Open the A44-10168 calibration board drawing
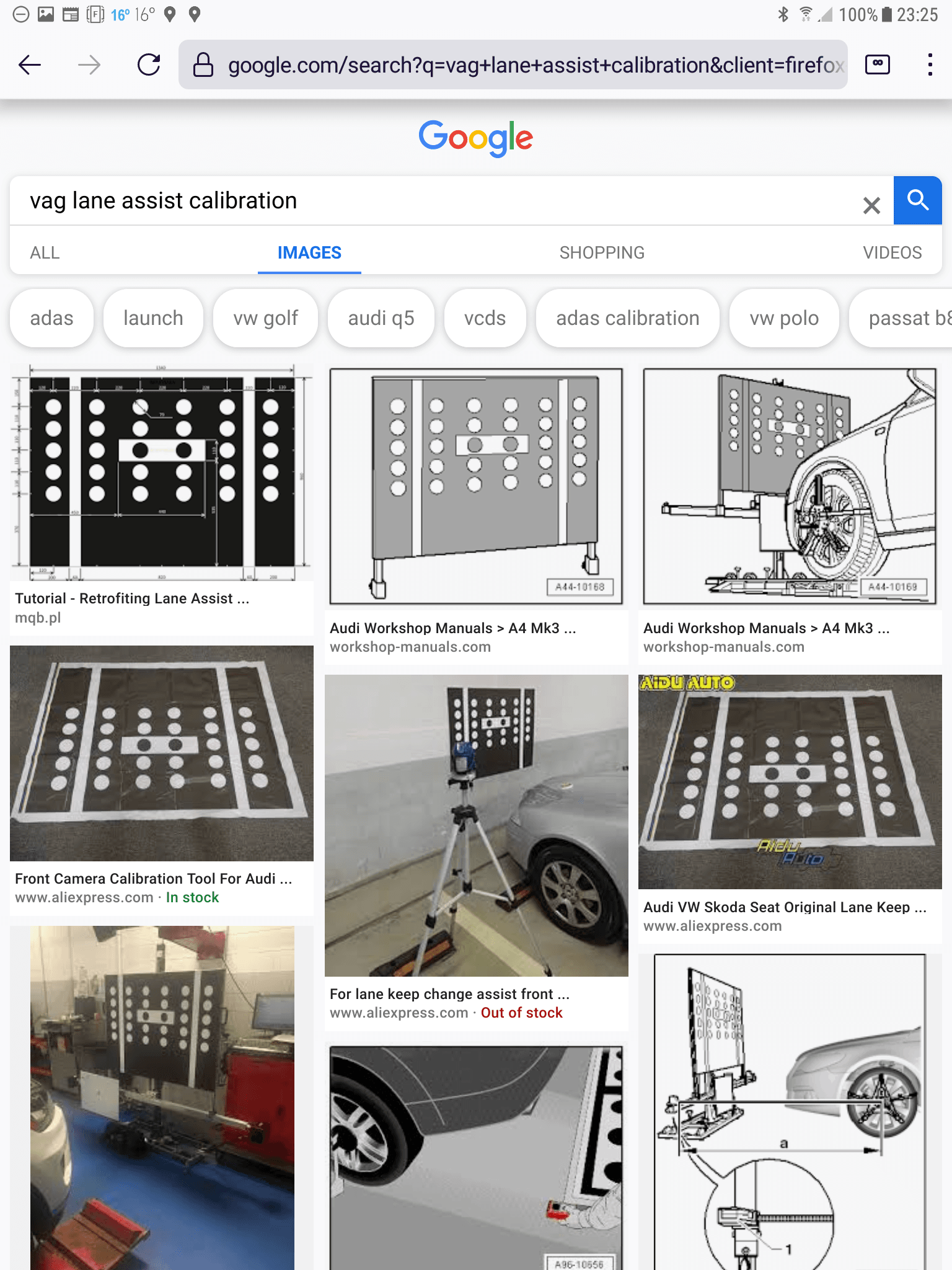This screenshot has width=952, height=1270. [x=476, y=487]
